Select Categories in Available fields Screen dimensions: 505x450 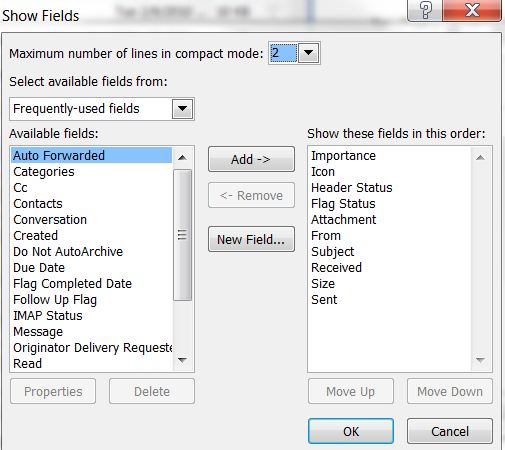point(44,172)
